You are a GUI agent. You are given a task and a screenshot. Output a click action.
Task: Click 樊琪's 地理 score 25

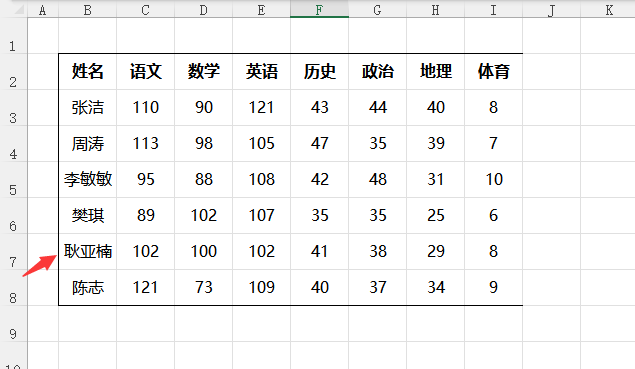(435, 215)
